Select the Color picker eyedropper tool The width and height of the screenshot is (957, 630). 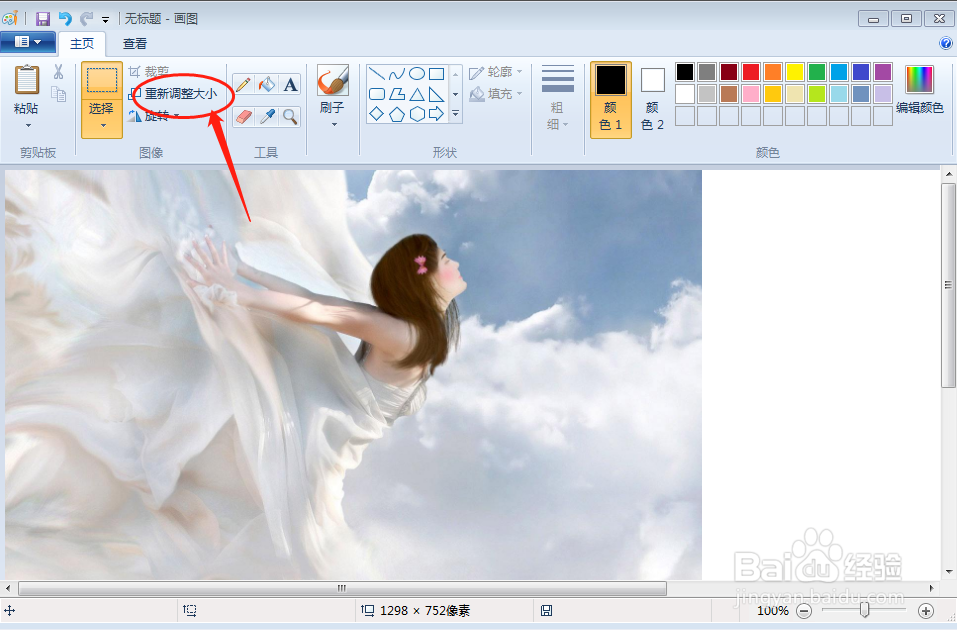pyautogui.click(x=267, y=116)
